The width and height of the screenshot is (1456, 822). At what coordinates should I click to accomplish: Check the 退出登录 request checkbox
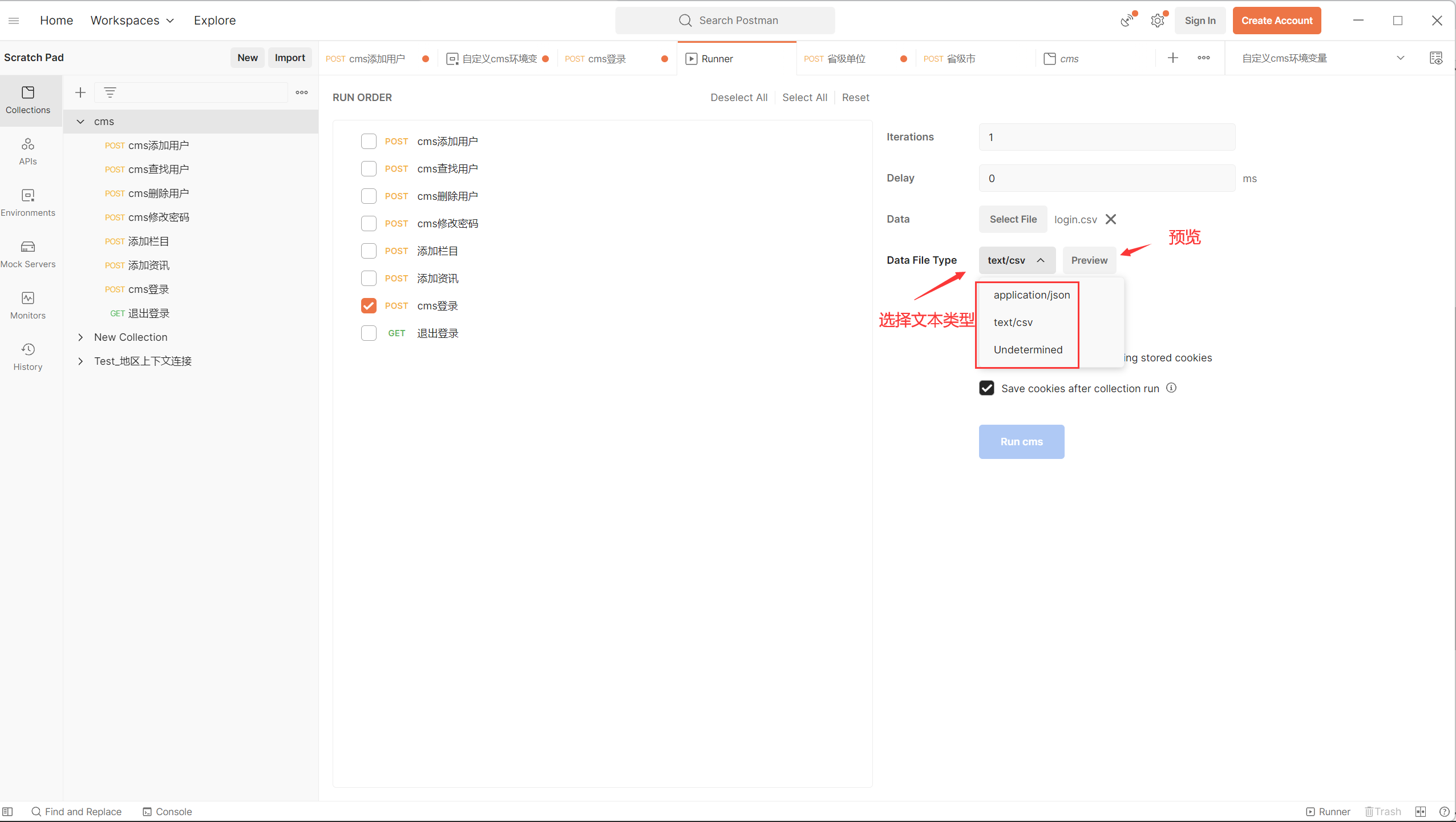369,333
